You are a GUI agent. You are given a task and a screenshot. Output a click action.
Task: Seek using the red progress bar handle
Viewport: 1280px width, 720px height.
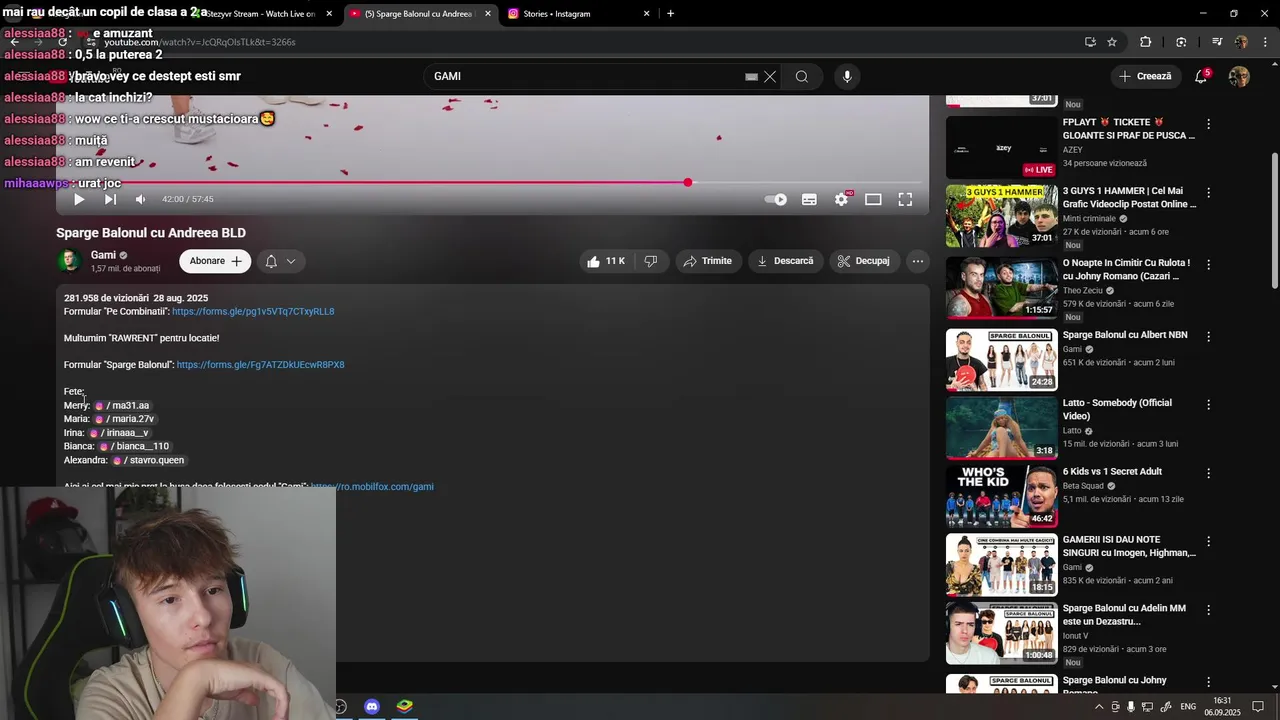point(688,182)
